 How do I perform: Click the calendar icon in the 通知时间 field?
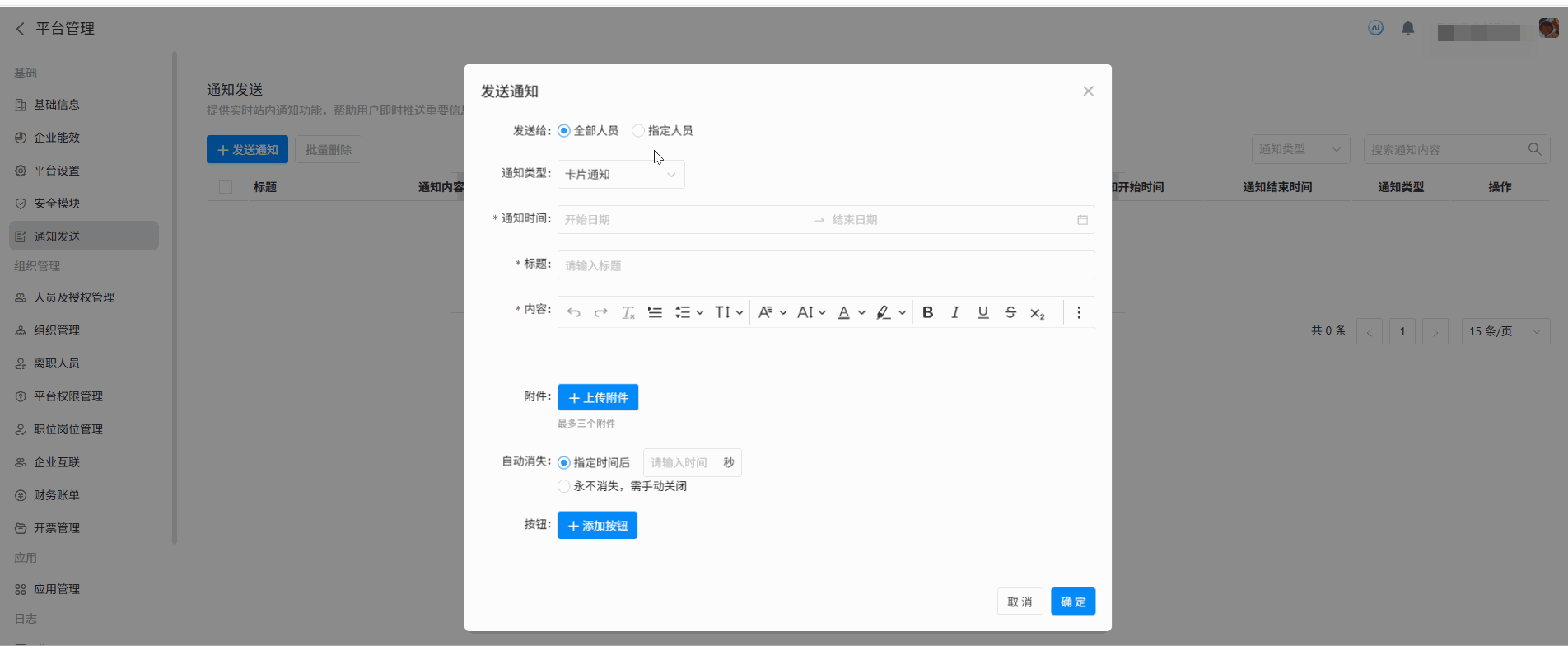1082,220
